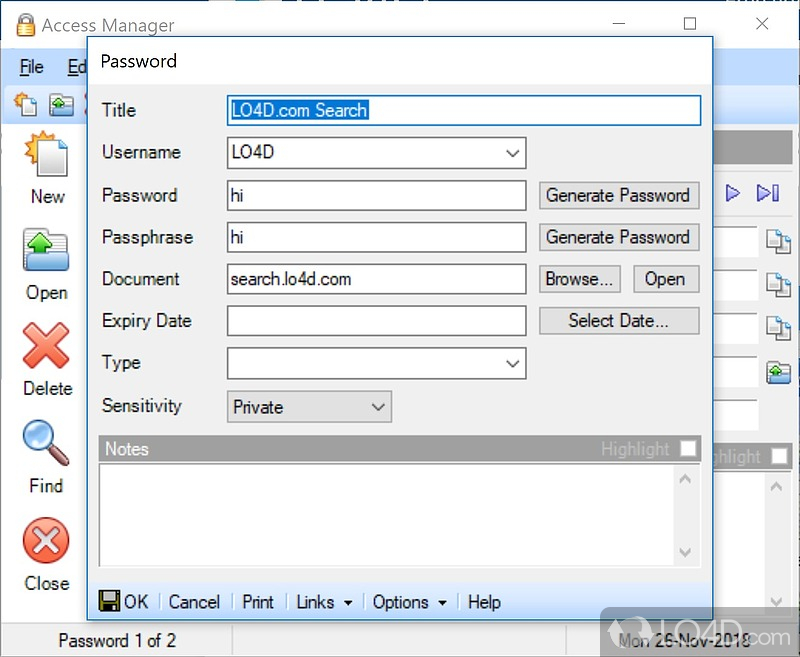The width and height of the screenshot is (800, 657).
Task: Click the Passphrase input field
Action: click(x=377, y=237)
